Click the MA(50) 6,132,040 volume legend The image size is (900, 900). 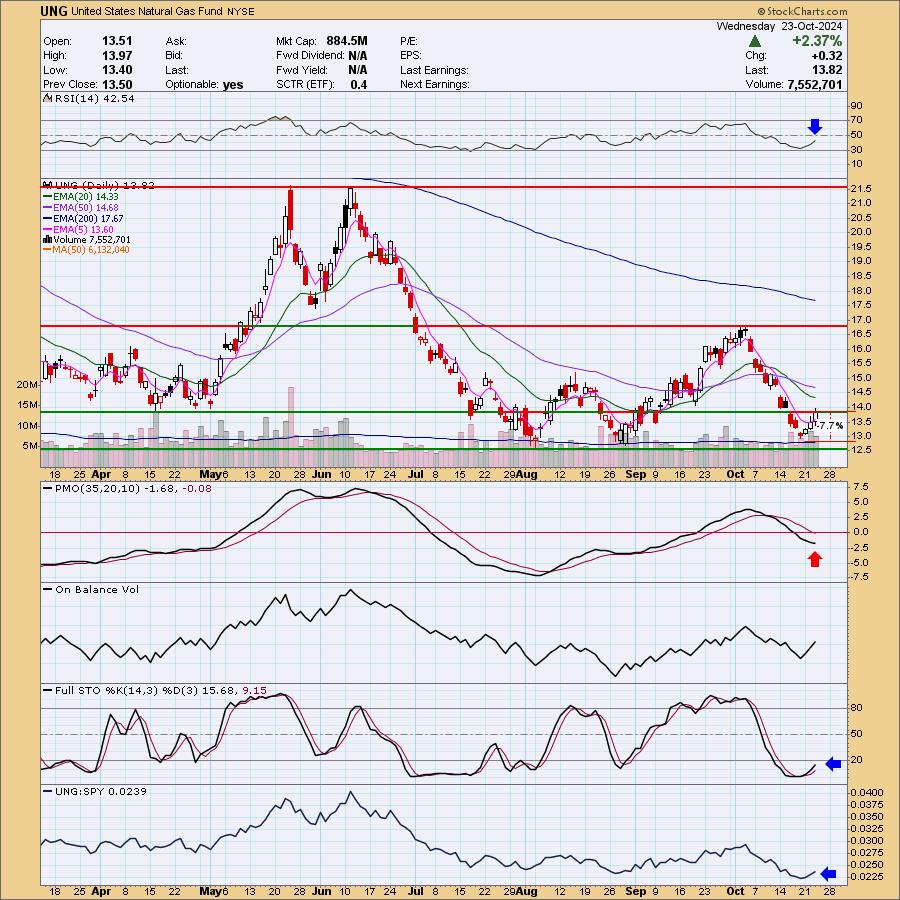[91, 250]
